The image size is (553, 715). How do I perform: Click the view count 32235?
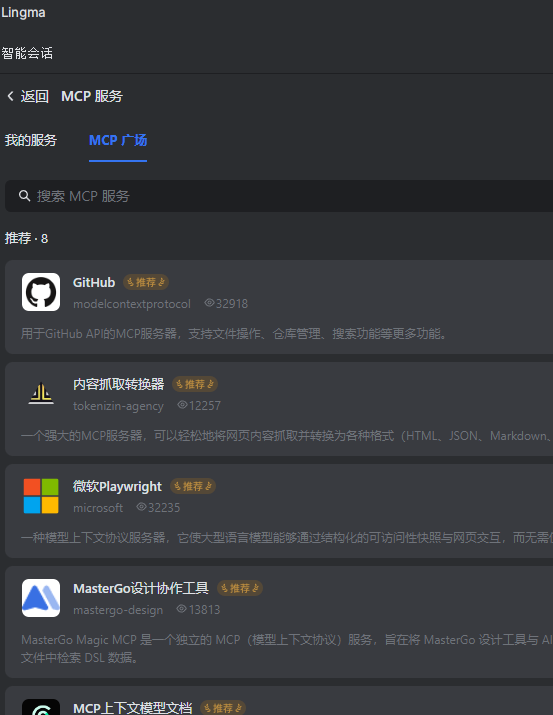coord(164,508)
